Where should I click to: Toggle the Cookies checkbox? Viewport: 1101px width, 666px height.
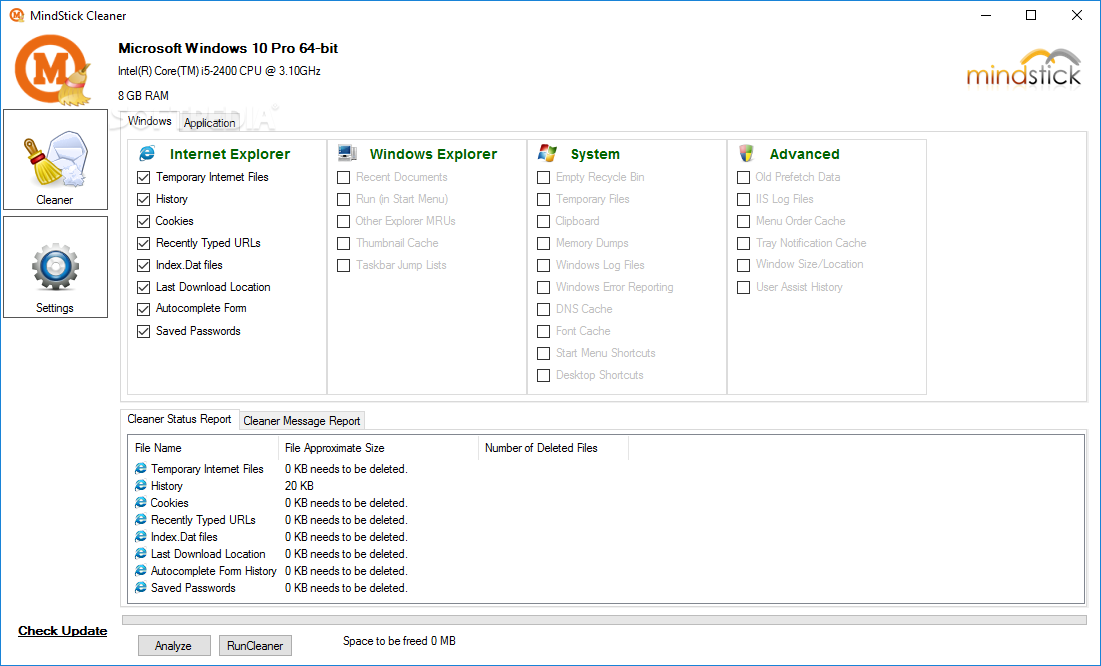[144, 221]
